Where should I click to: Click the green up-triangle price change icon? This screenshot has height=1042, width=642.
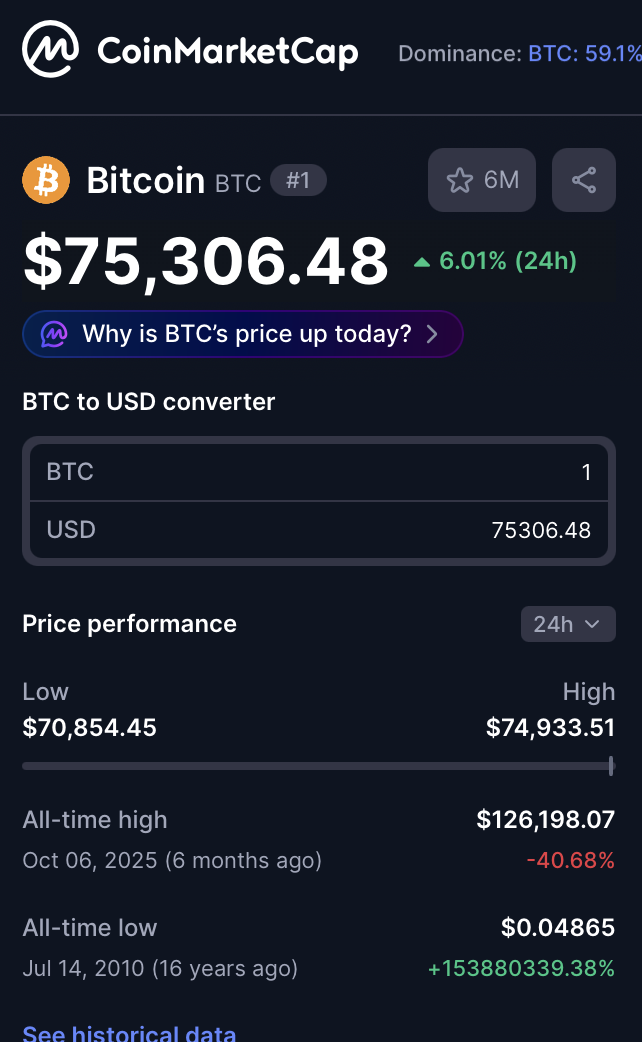(x=422, y=262)
